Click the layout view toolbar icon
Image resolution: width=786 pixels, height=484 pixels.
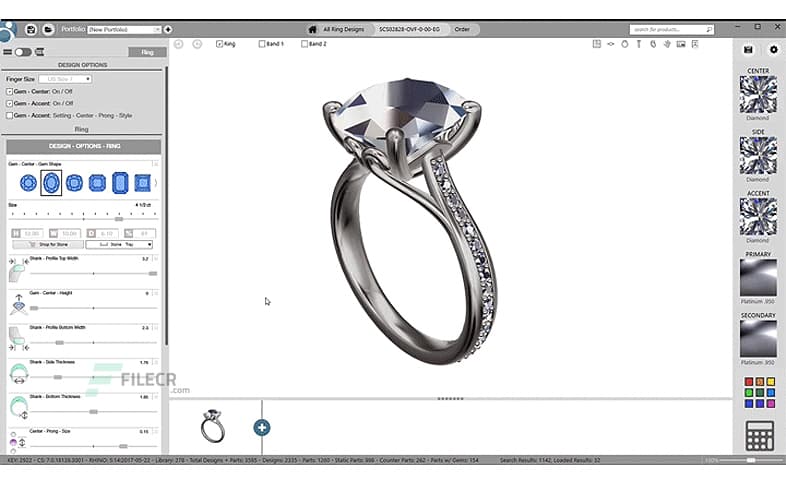pyautogui.click(x=597, y=44)
